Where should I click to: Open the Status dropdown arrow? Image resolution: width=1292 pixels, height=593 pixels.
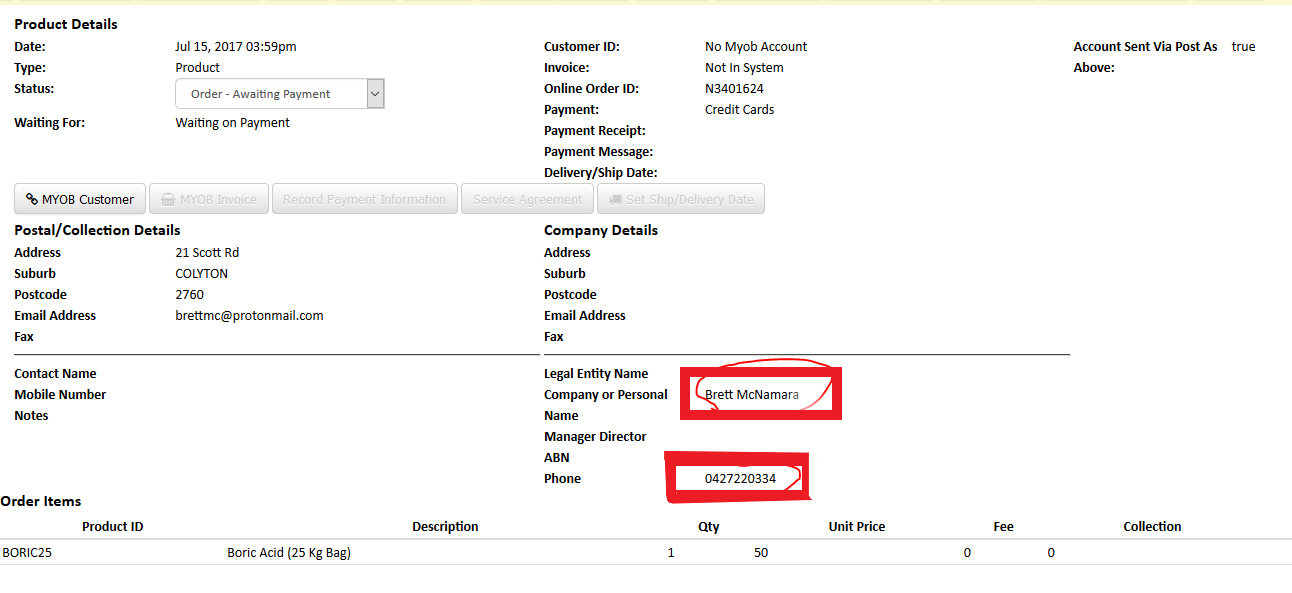[375, 94]
